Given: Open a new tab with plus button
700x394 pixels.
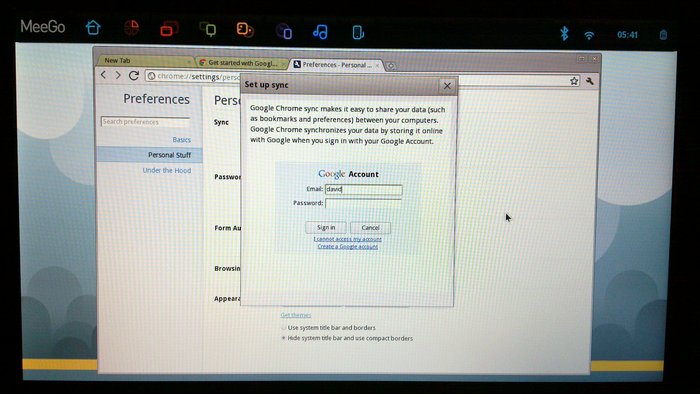Looking at the screenshot, I should pyautogui.click(x=391, y=66).
